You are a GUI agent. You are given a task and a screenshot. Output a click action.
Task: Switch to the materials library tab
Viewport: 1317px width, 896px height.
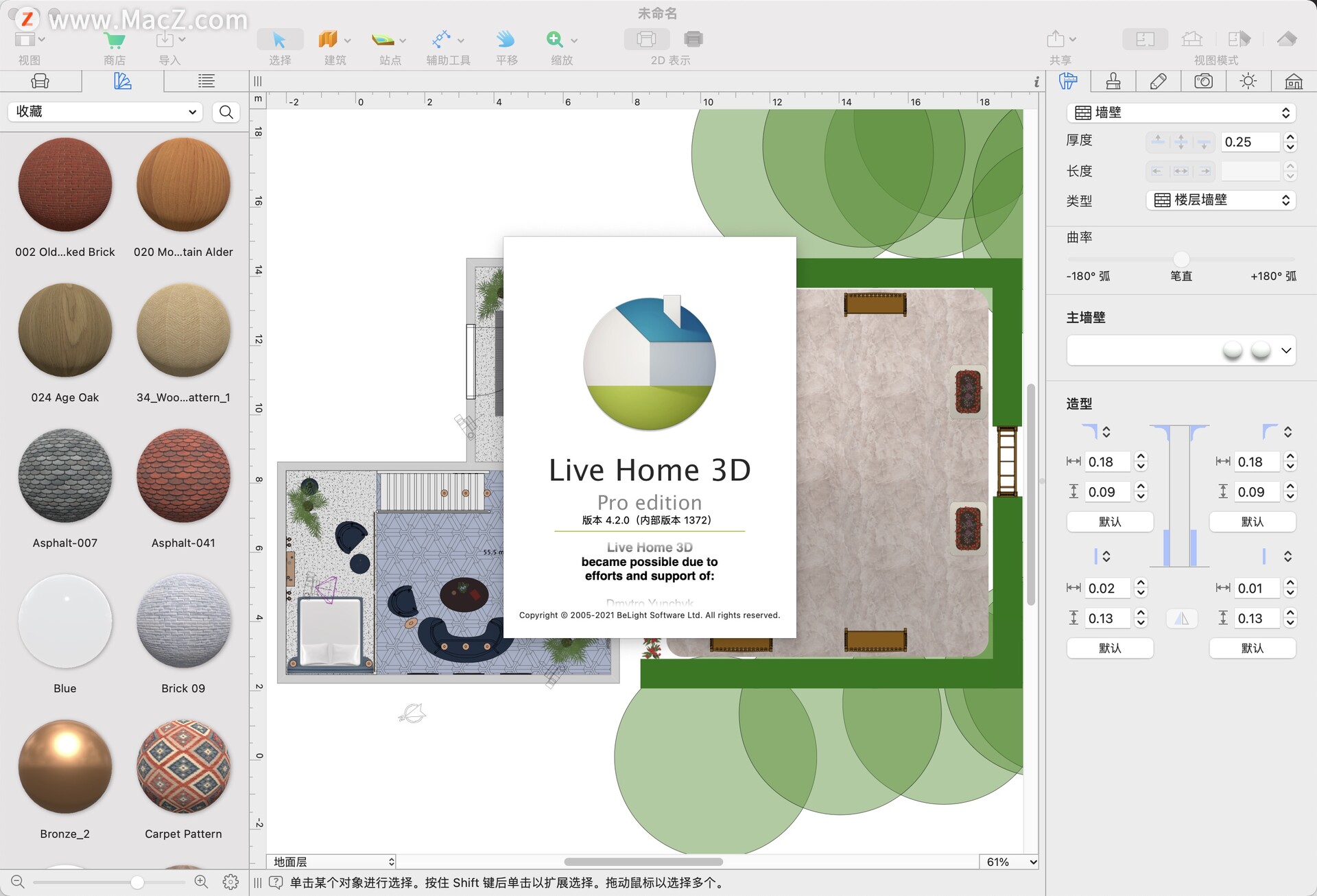(x=123, y=81)
